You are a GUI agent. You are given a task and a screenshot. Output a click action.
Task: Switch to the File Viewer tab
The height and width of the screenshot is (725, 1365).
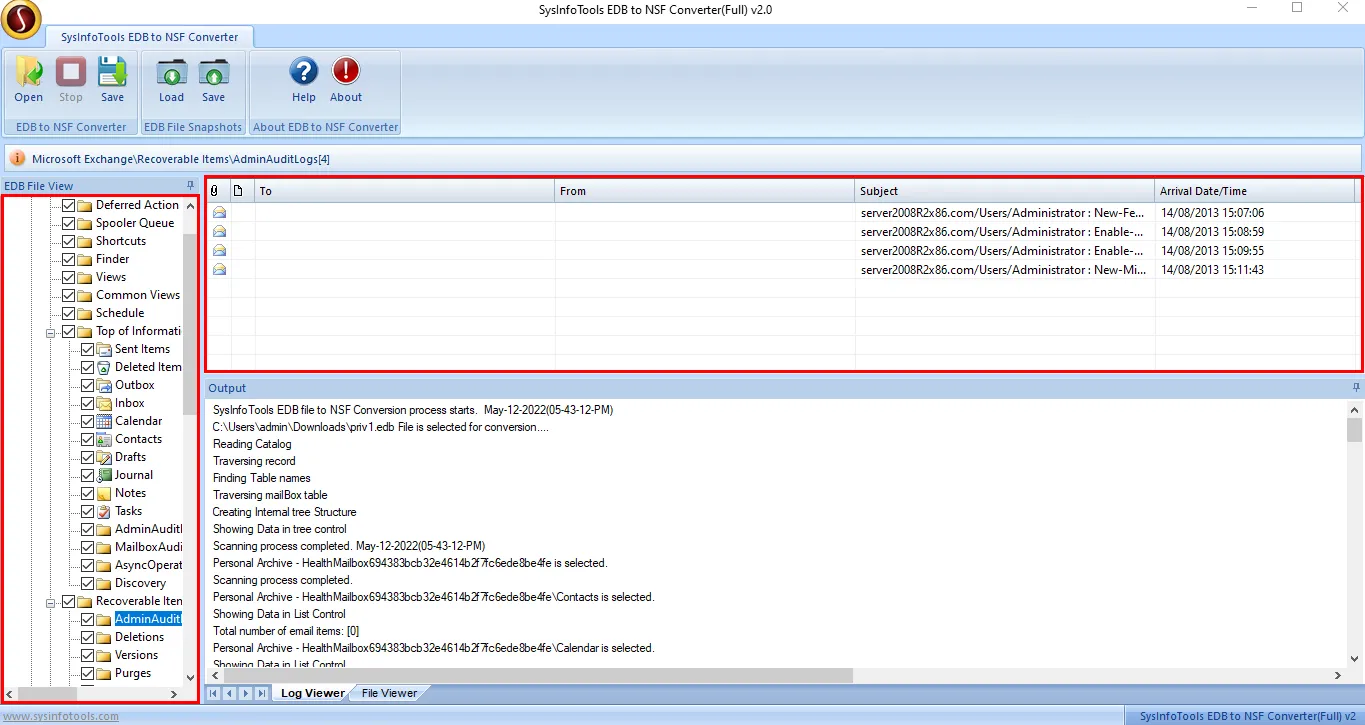click(389, 693)
